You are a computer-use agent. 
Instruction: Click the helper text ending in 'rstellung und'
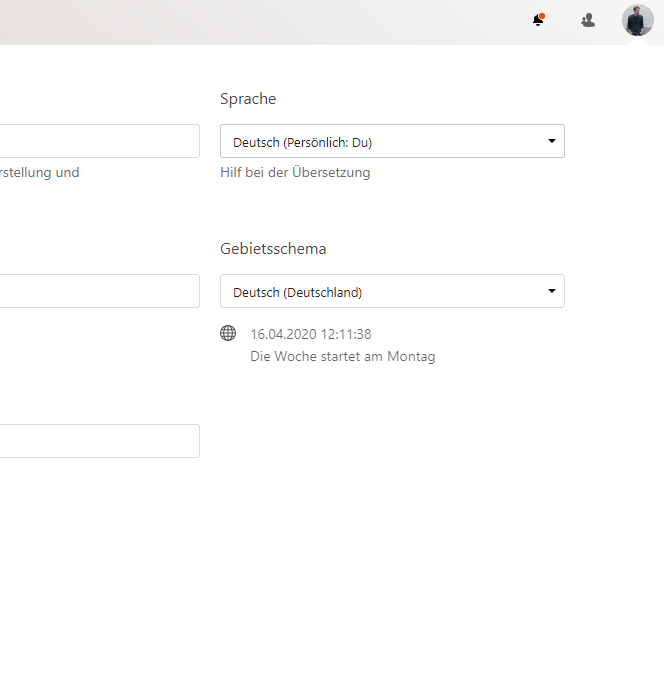pyautogui.click(x=40, y=172)
